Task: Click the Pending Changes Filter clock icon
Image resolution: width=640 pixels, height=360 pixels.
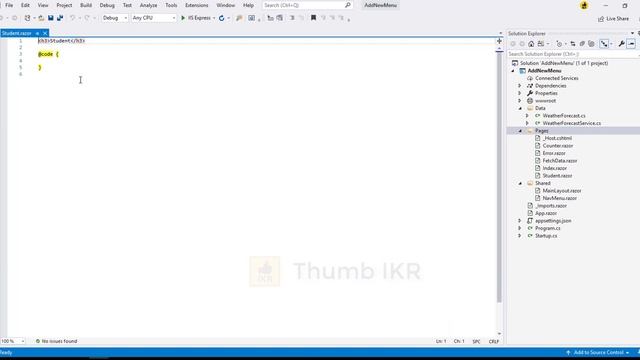Action: click(559, 44)
